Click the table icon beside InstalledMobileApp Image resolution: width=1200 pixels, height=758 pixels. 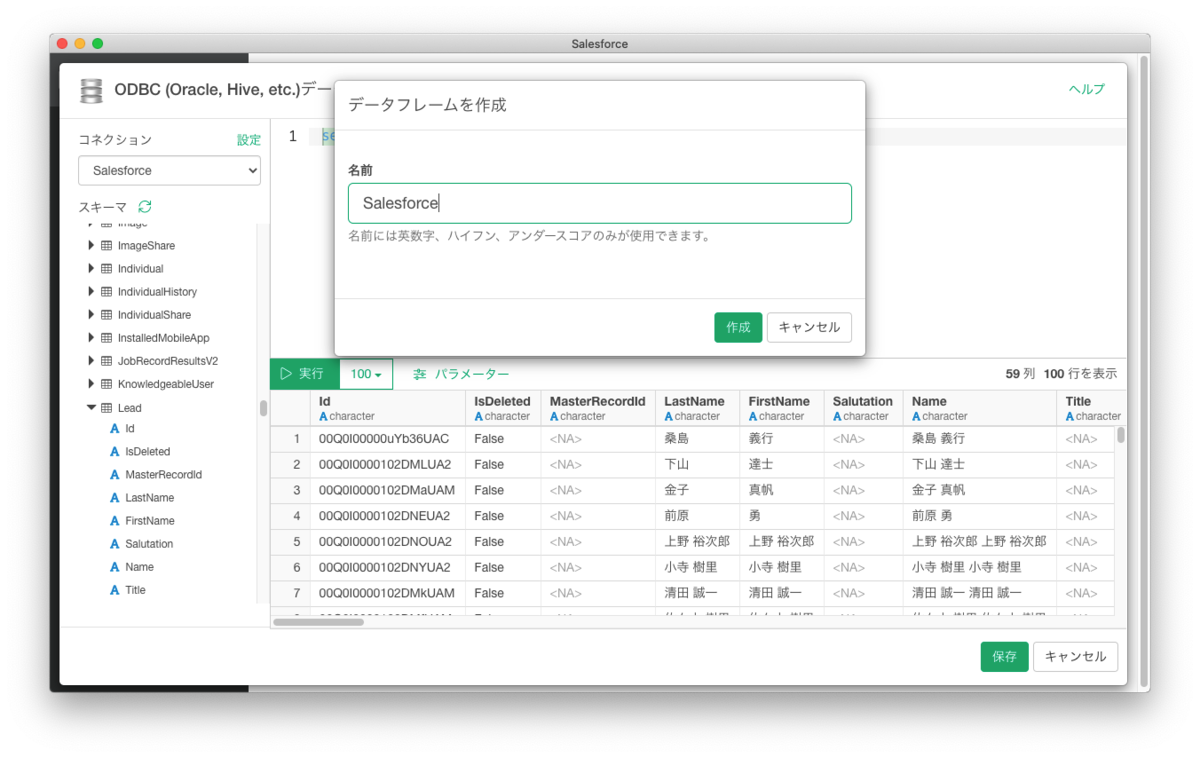click(106, 338)
